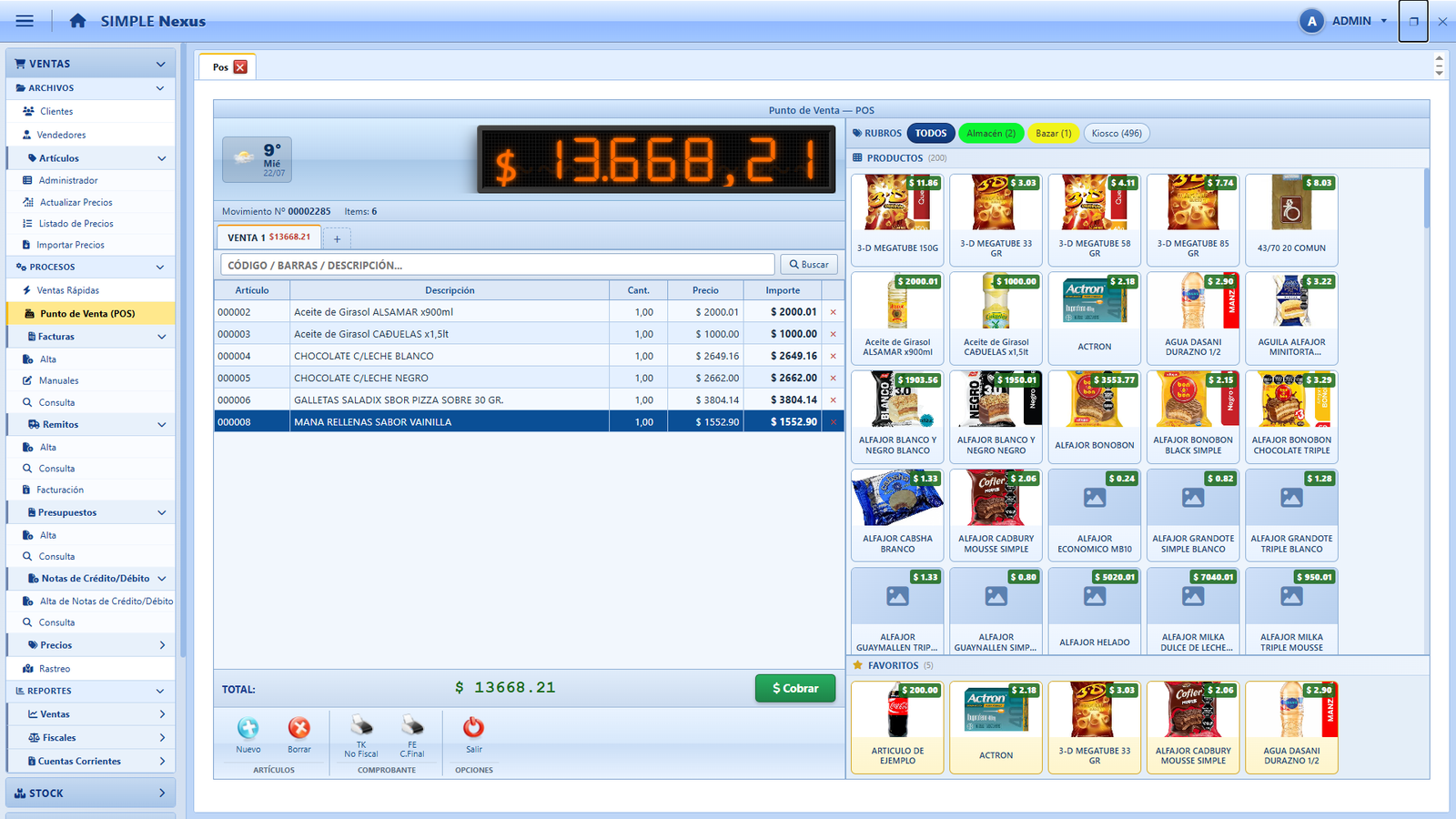Open Actualizar Precios
1456x819 pixels.
click(x=76, y=202)
